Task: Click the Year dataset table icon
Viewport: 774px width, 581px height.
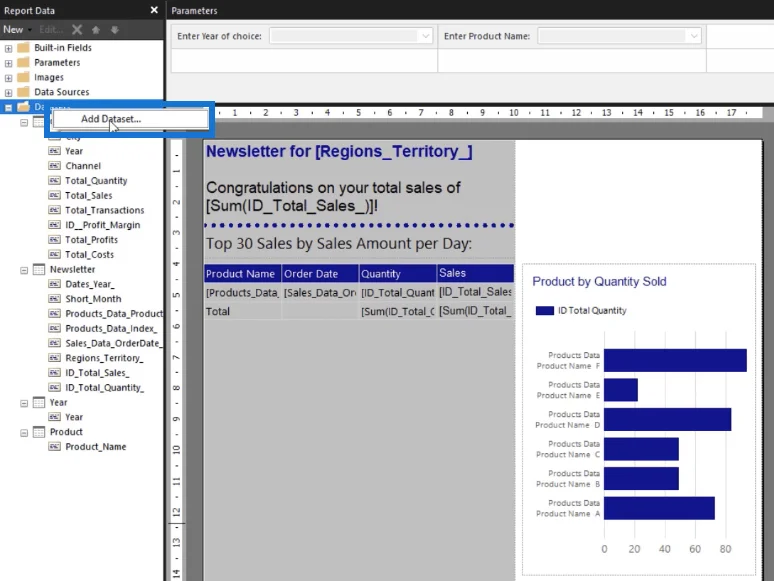Action: pos(39,403)
